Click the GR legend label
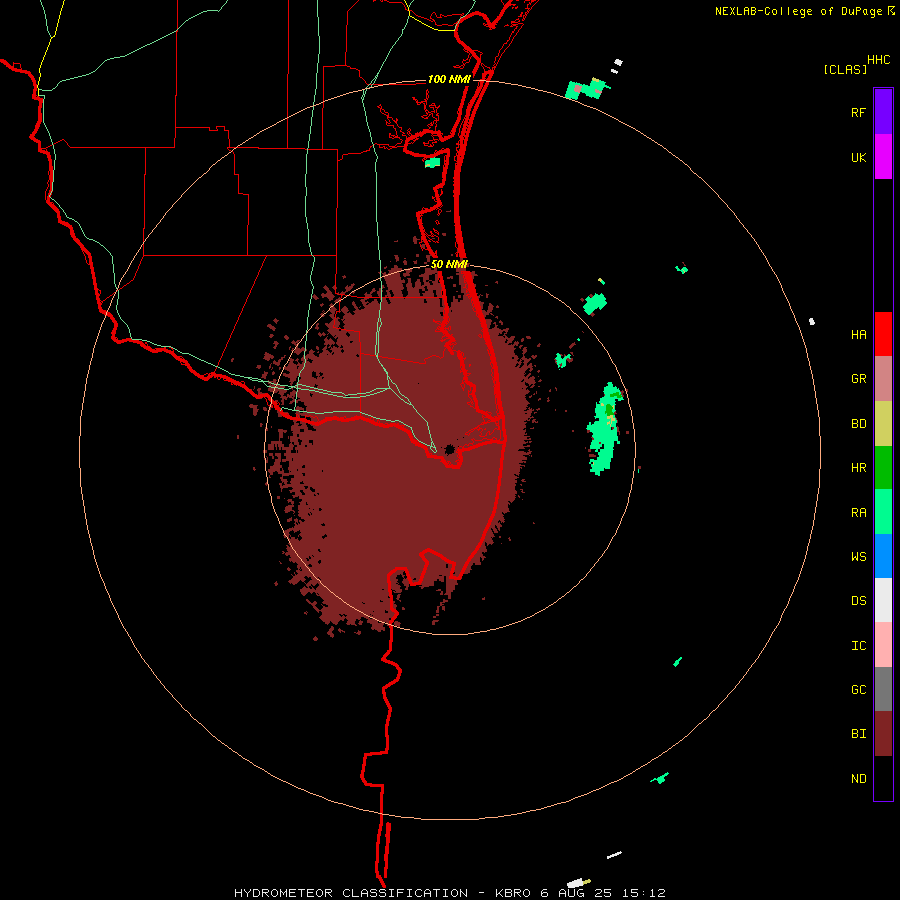 [858, 379]
